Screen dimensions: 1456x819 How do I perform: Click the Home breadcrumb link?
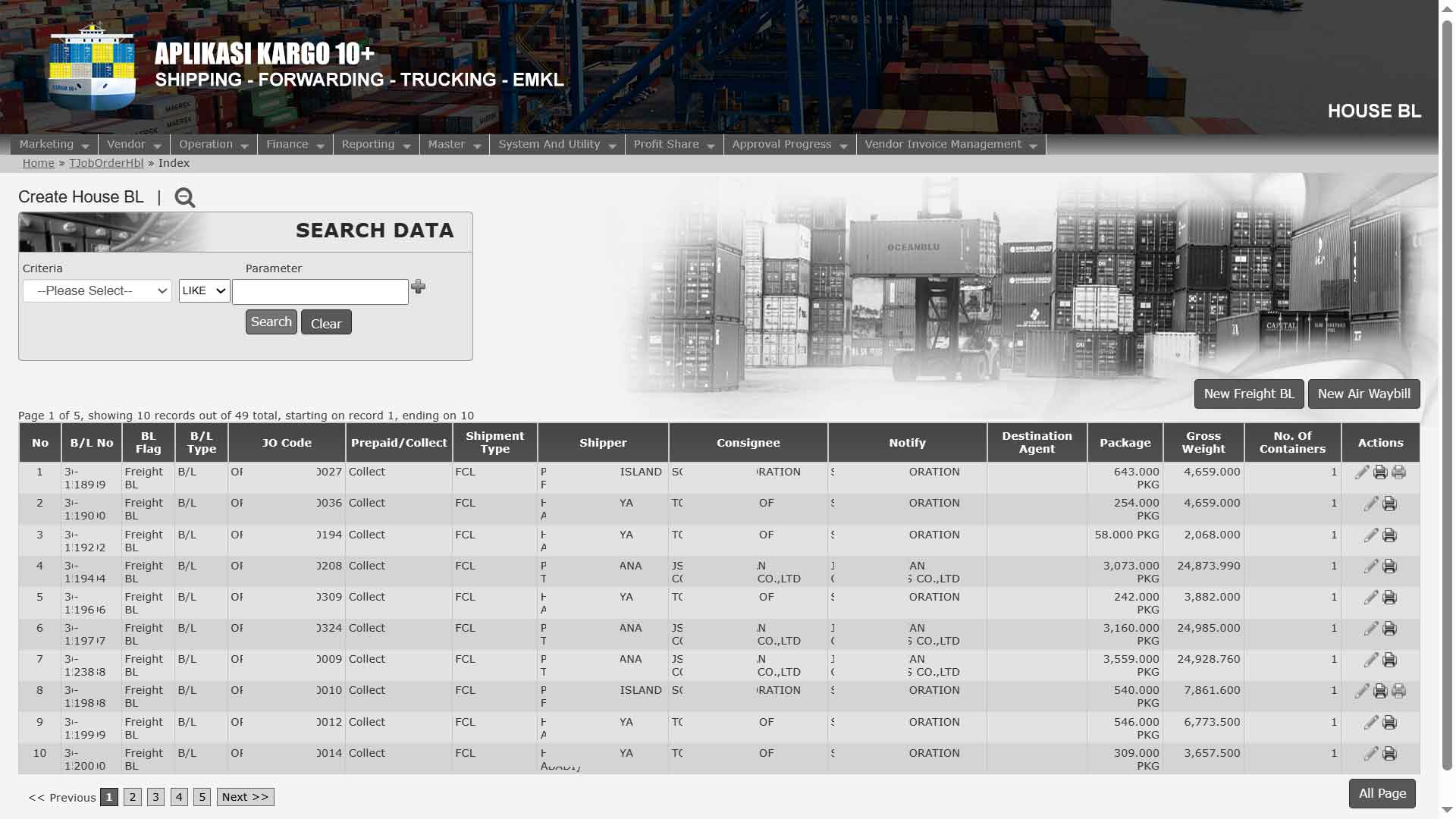coord(38,164)
